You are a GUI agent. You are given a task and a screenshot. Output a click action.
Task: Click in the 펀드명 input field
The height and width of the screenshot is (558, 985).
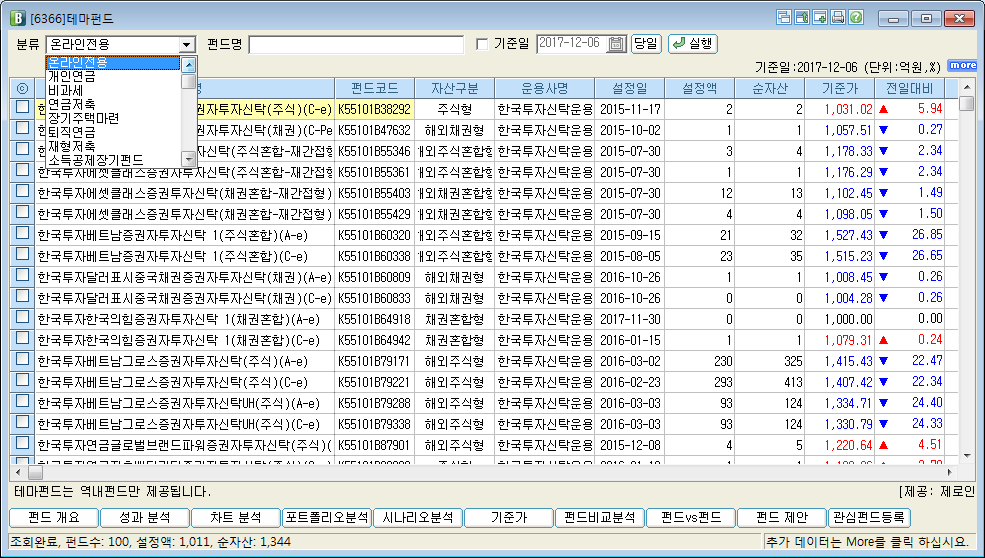coord(356,45)
